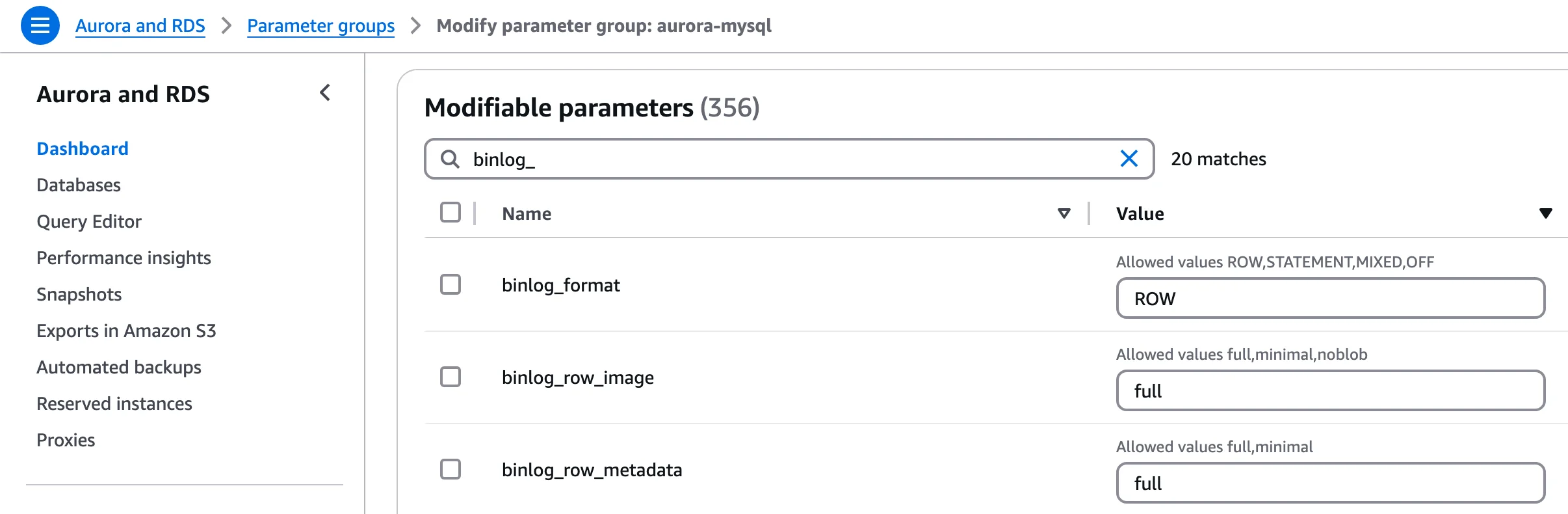
Task: Toggle the select-all parameters checkbox
Action: pos(451,213)
